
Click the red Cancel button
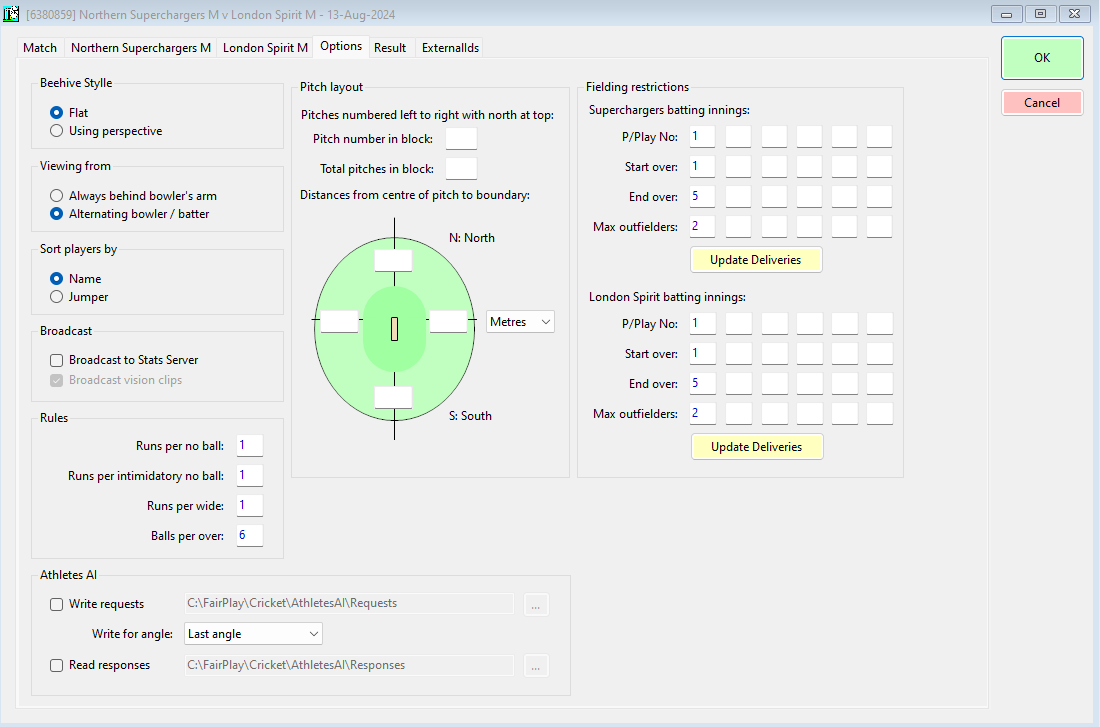point(1042,102)
